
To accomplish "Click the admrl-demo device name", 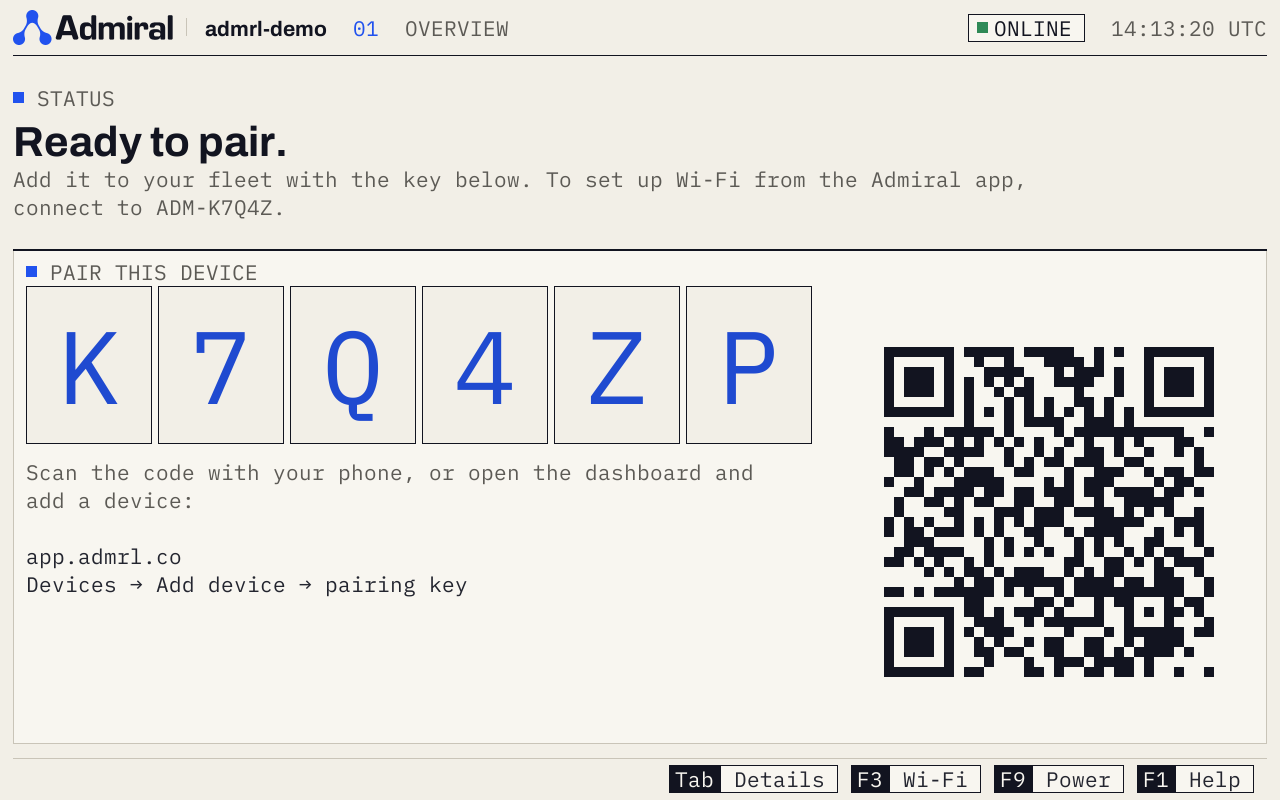I will click(266, 29).
